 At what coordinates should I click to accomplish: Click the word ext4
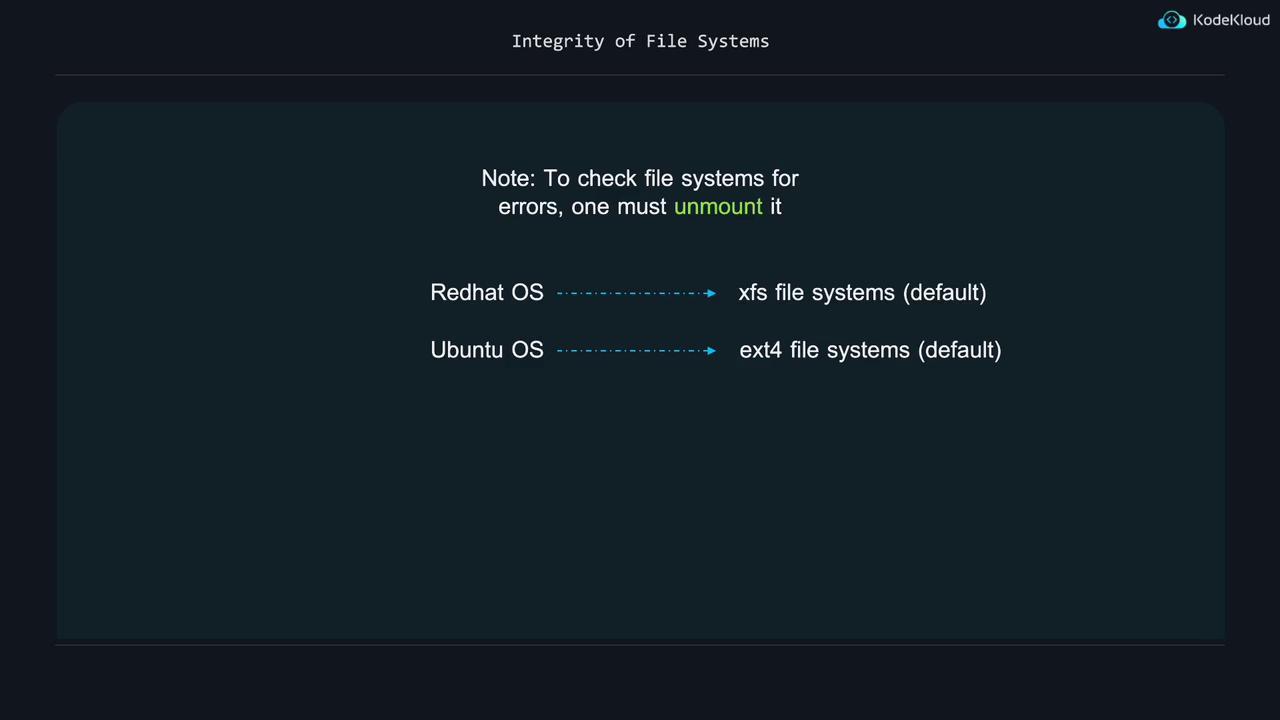click(x=760, y=350)
